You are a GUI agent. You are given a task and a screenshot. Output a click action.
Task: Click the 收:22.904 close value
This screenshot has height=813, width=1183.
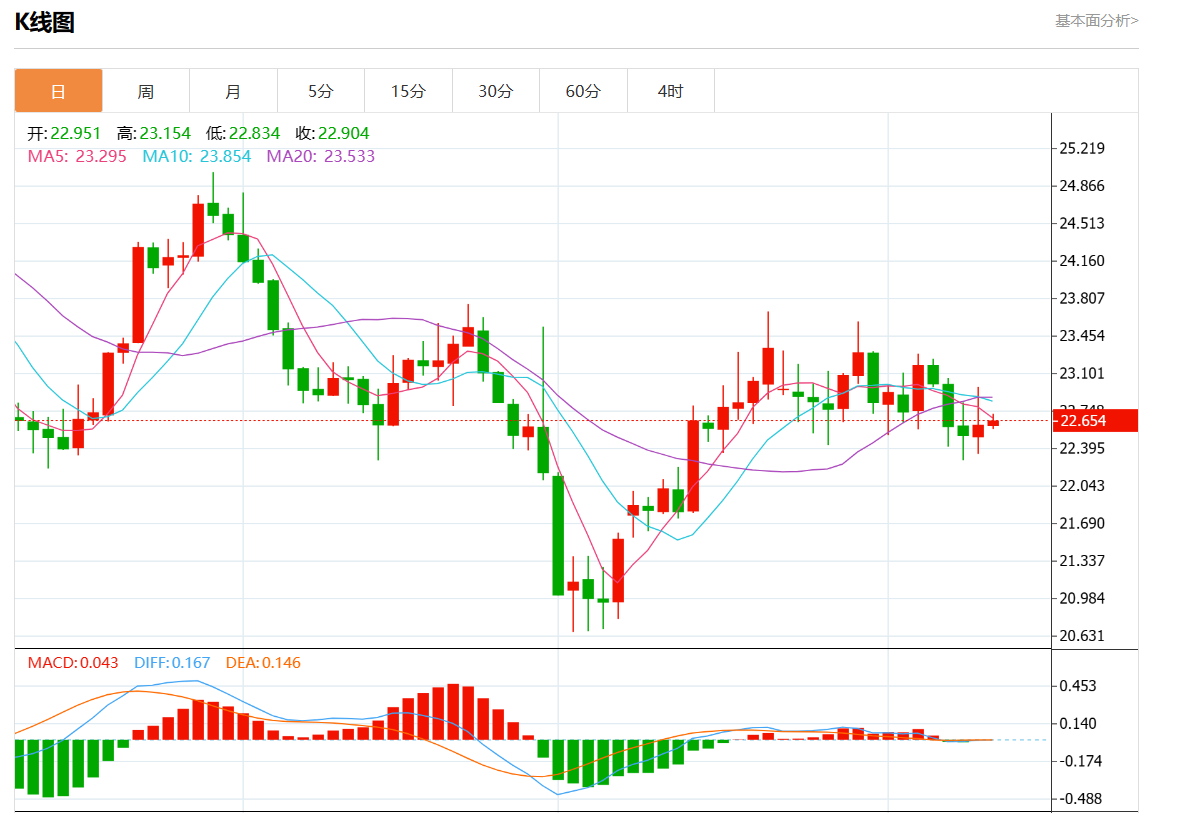(x=332, y=133)
